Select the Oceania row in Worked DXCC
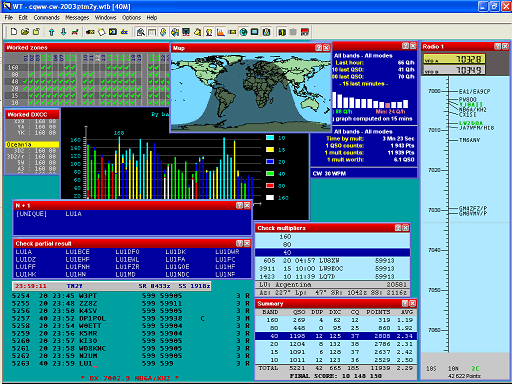Screen dimensions: 513x385 32,144
